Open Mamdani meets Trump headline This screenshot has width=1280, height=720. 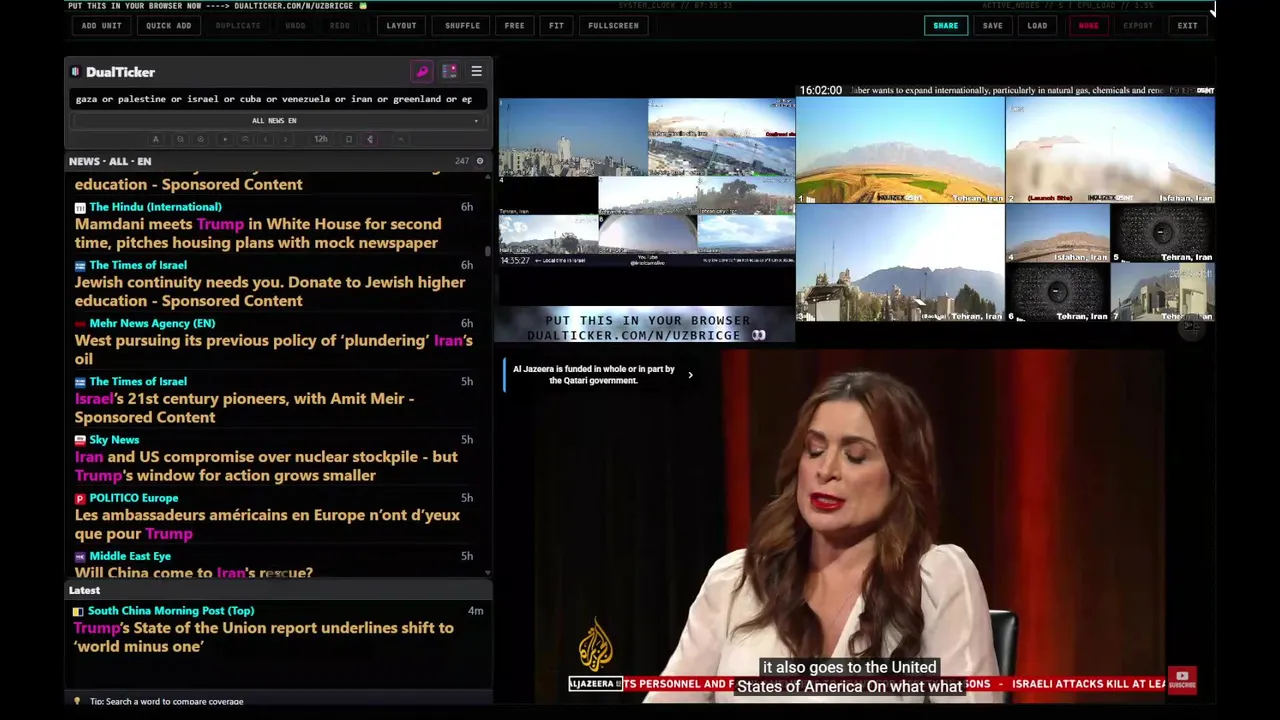257,233
